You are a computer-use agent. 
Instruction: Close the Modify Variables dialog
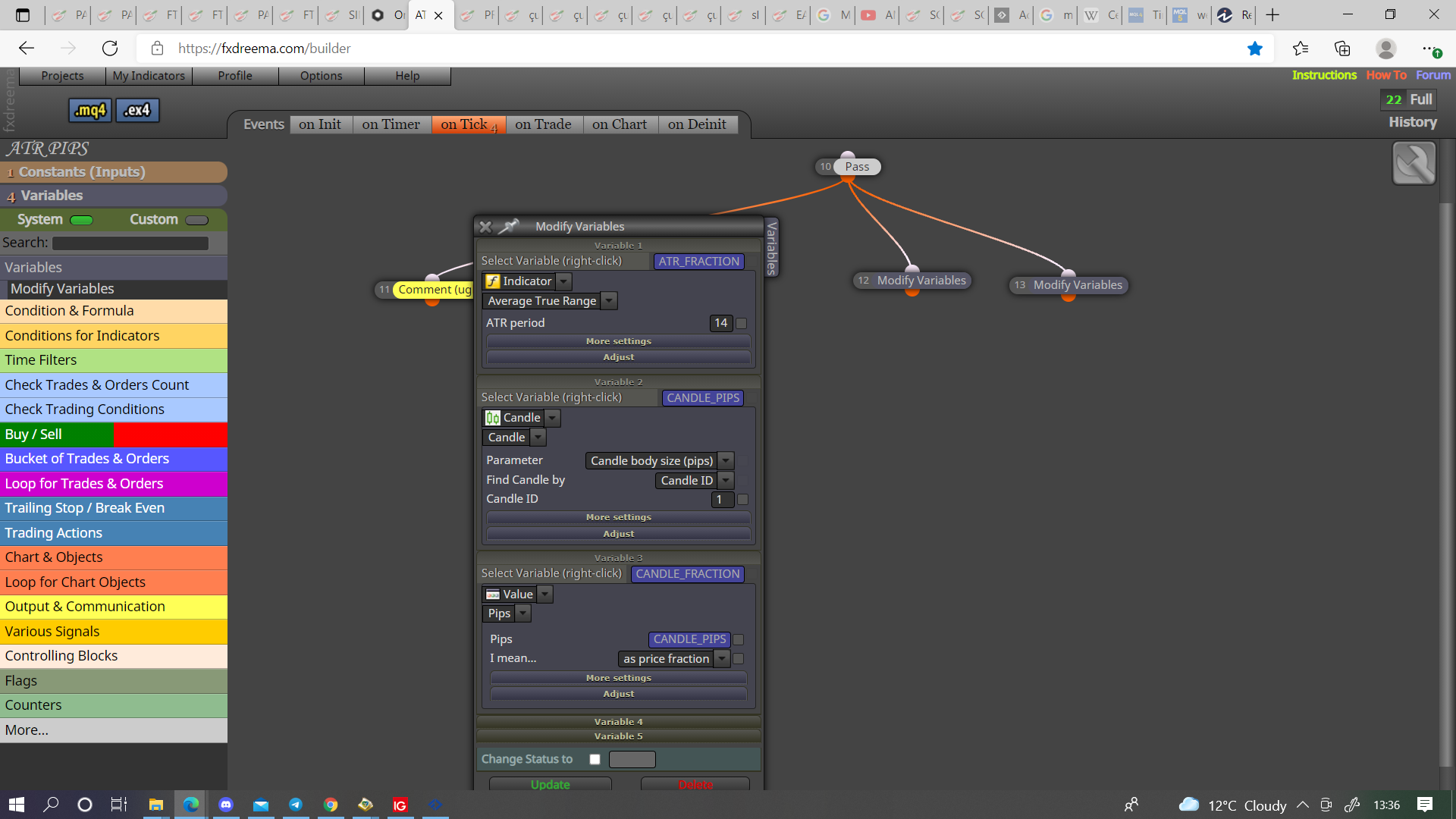coord(485,227)
